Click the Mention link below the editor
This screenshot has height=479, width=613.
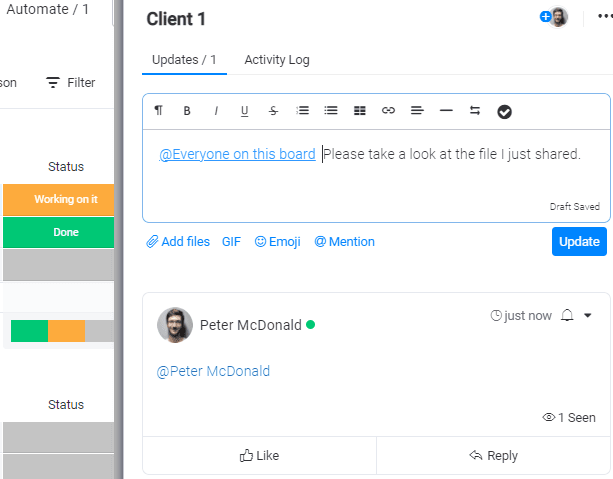(x=344, y=242)
